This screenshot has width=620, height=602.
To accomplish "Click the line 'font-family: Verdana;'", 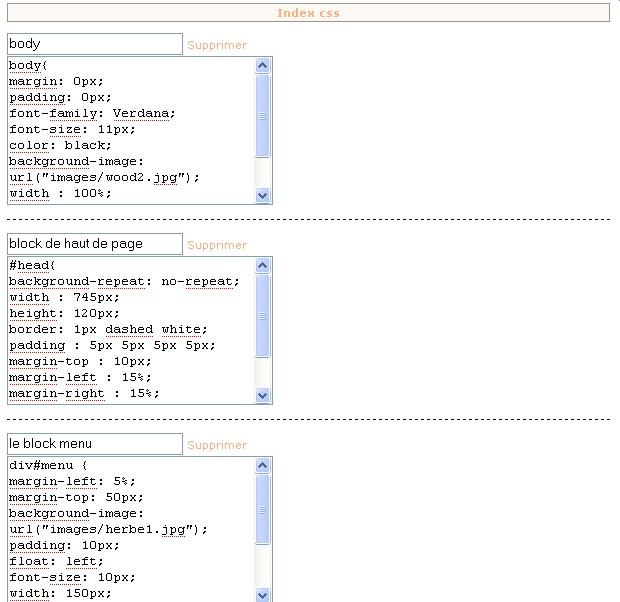I will click(92, 114).
